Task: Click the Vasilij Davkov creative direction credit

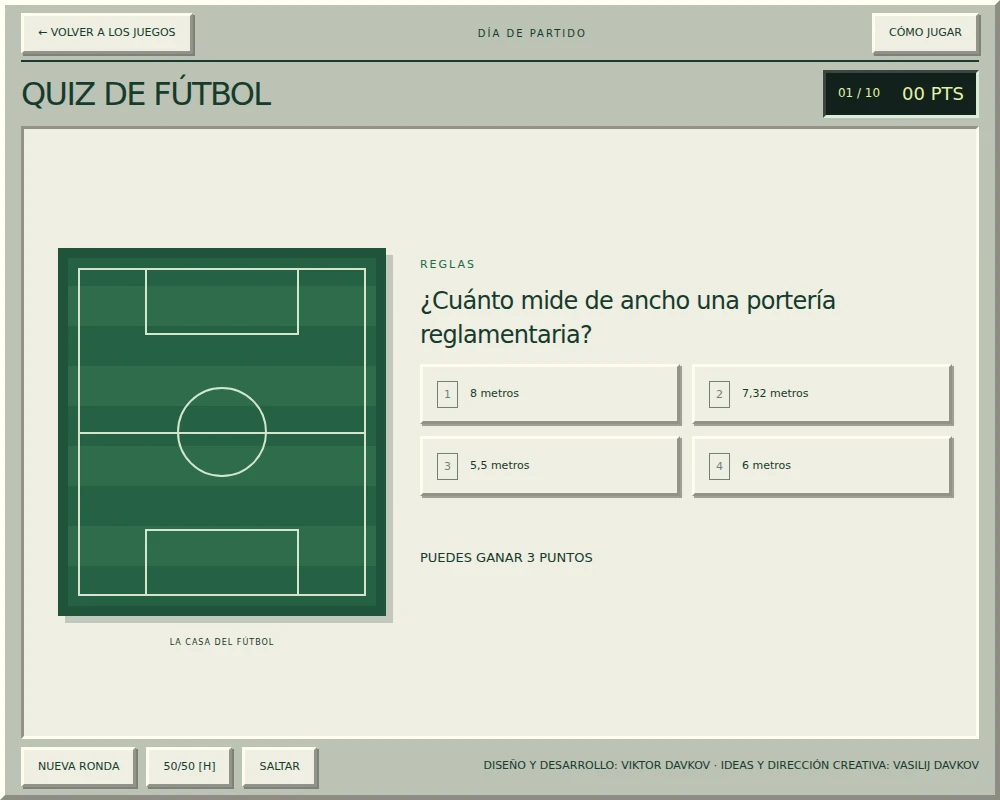Action: tap(849, 765)
